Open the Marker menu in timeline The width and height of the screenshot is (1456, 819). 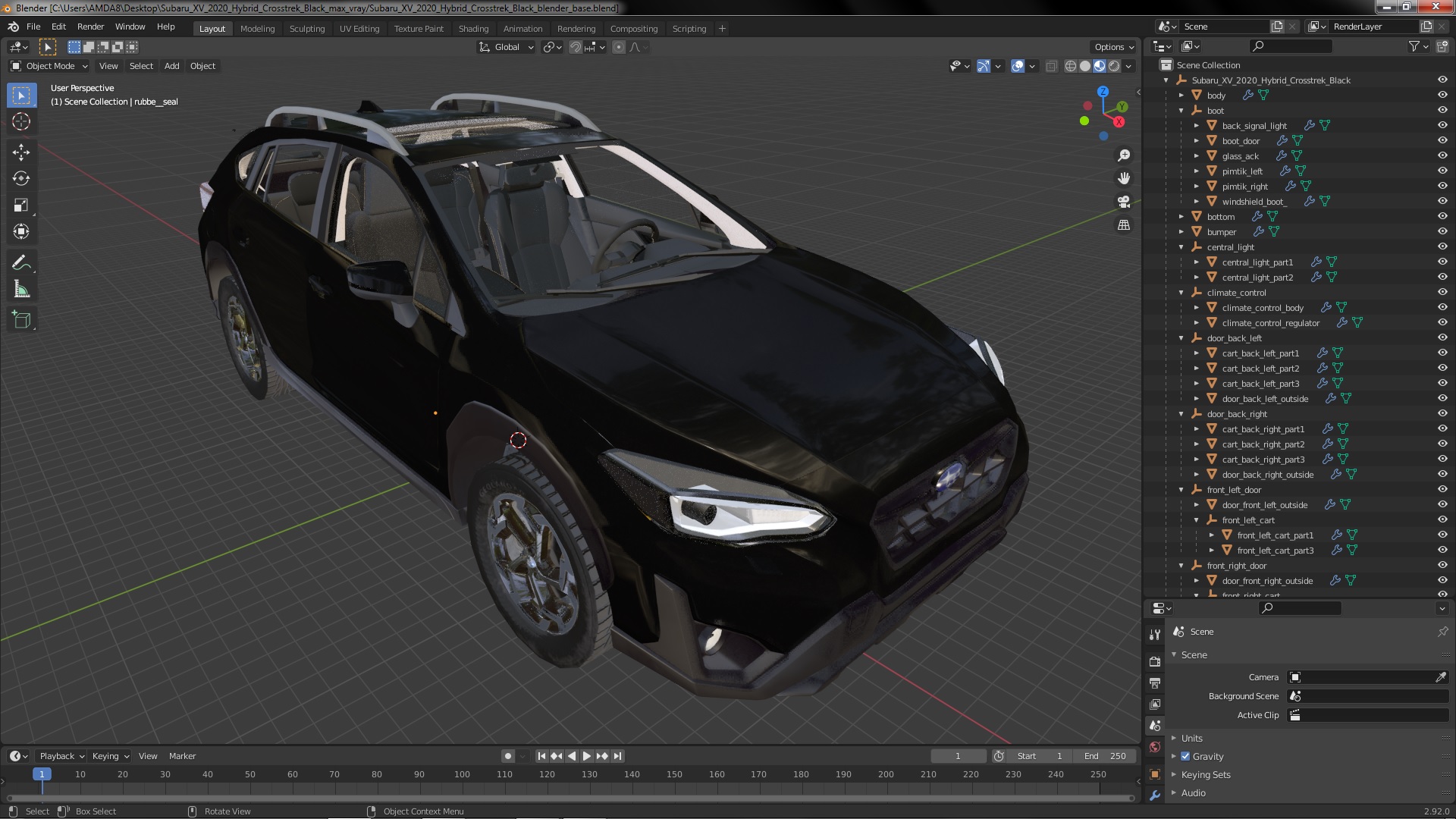click(x=182, y=756)
